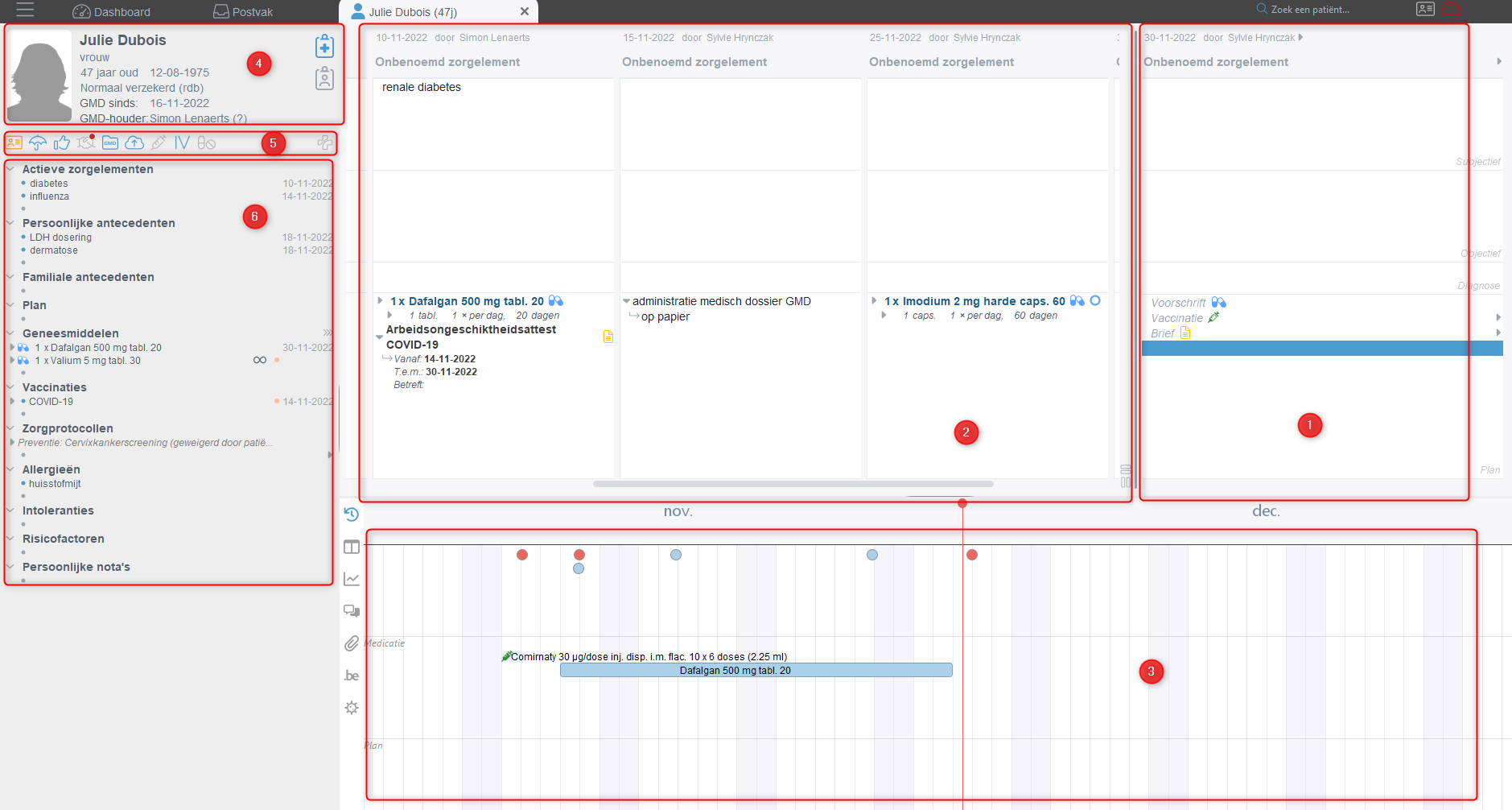The image size is (1512, 810).
Task: Click the Comirnaty vaccine timeline entry
Action: coord(644,656)
